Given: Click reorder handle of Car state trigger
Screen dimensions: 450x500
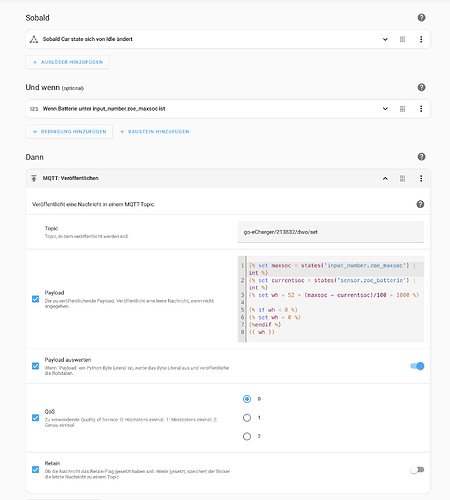Looking at the screenshot, I should tap(403, 39).
